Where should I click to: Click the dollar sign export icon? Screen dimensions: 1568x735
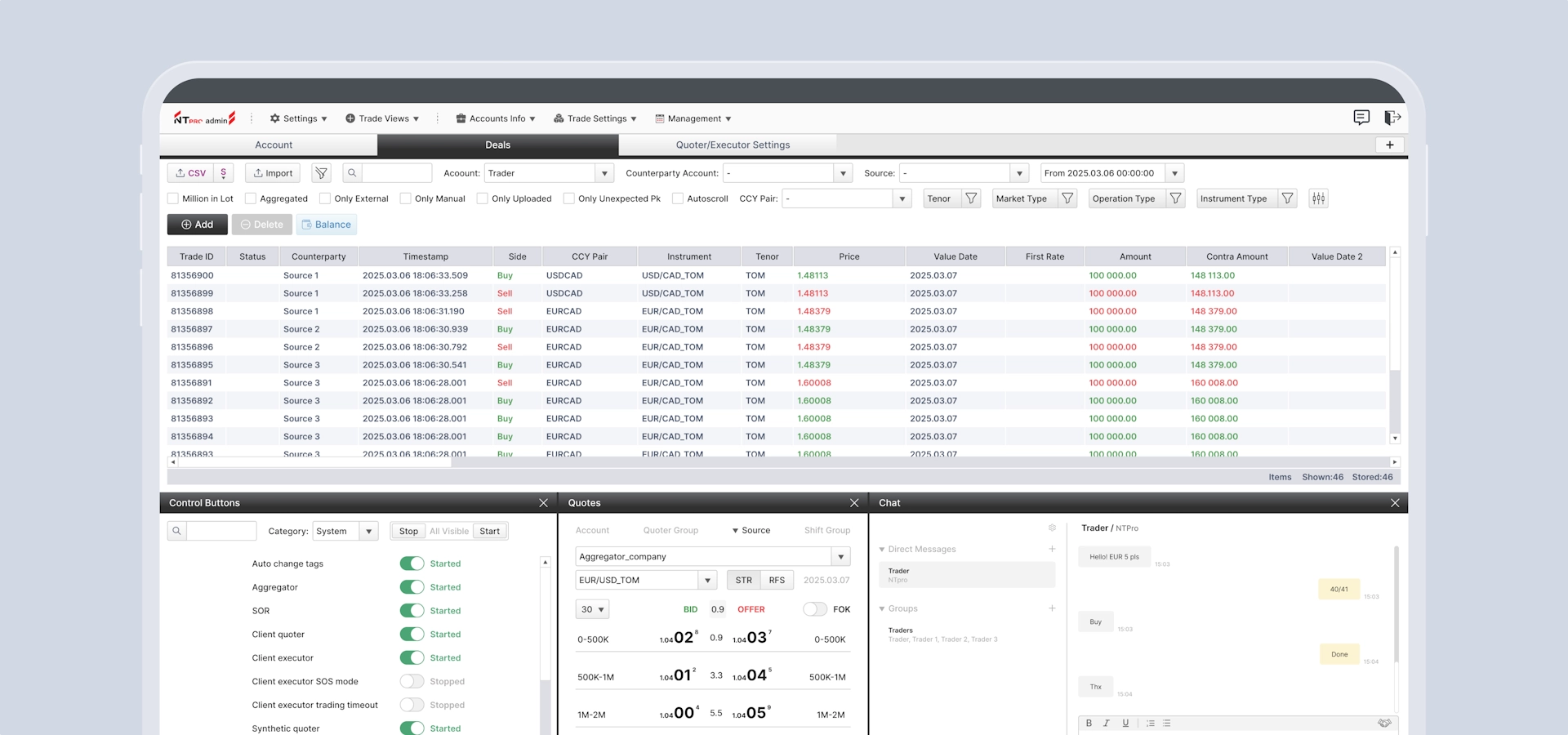point(224,173)
